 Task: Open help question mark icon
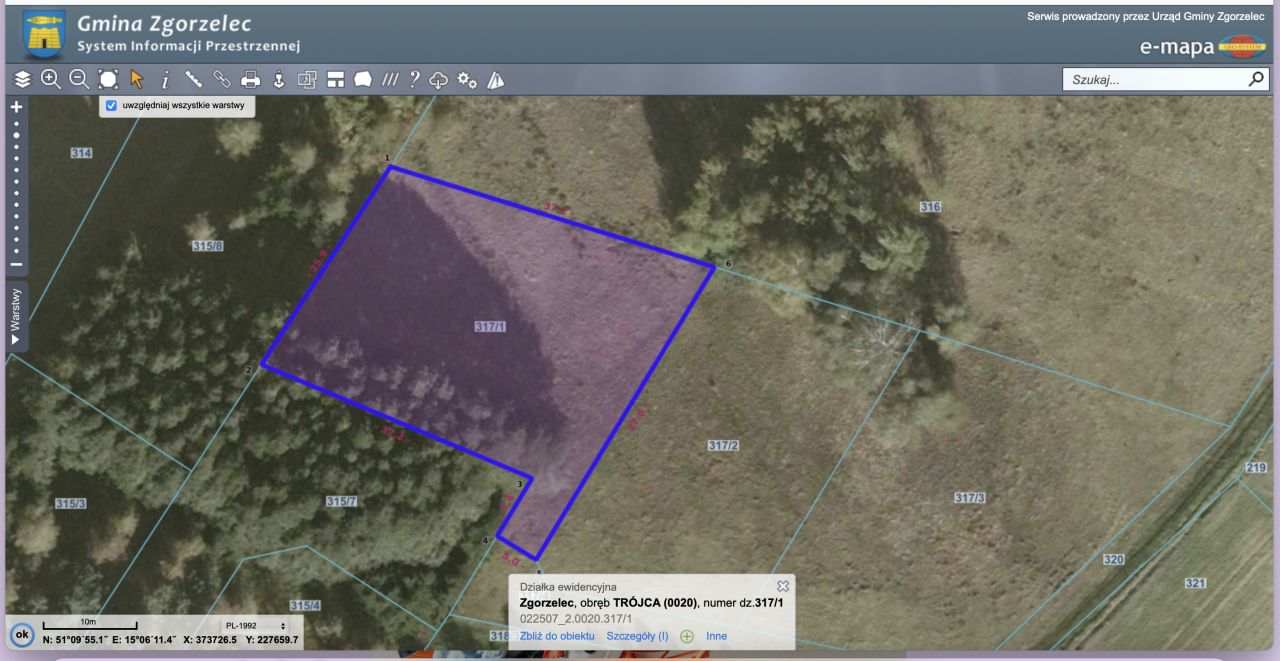[414, 80]
